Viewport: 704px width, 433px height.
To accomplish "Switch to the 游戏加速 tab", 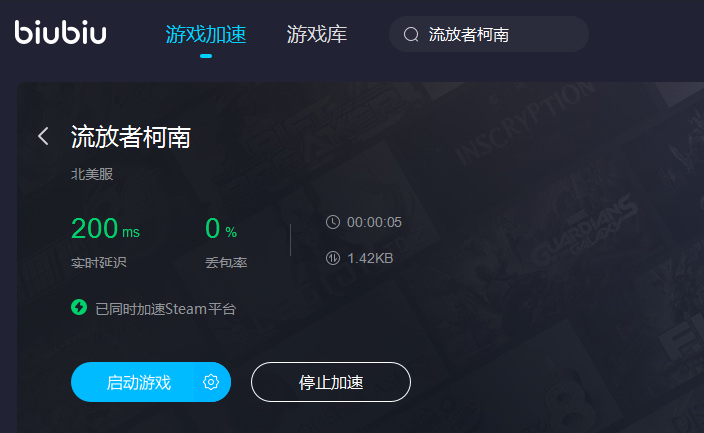I will coord(206,35).
